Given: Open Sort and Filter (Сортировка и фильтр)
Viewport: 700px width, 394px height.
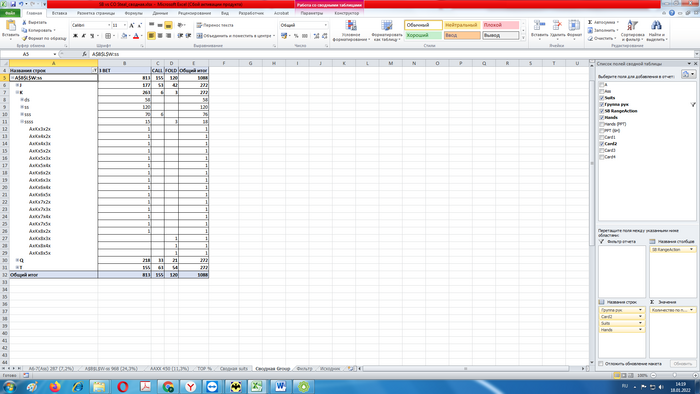Looking at the screenshot, I should coord(633,30).
